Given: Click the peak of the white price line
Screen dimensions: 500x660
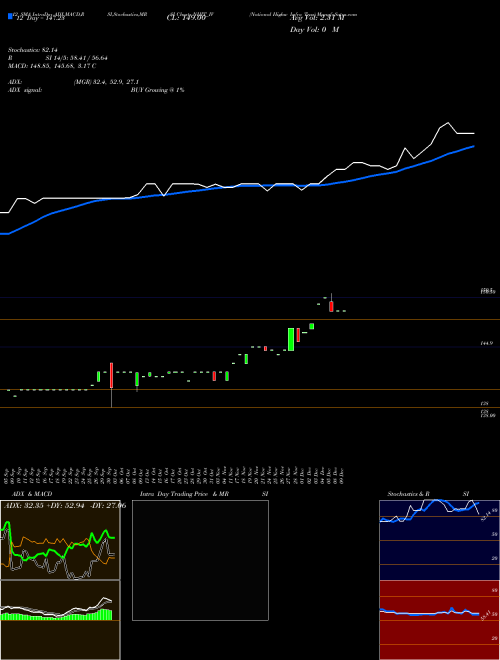Looking at the screenshot, I should pos(448,123).
